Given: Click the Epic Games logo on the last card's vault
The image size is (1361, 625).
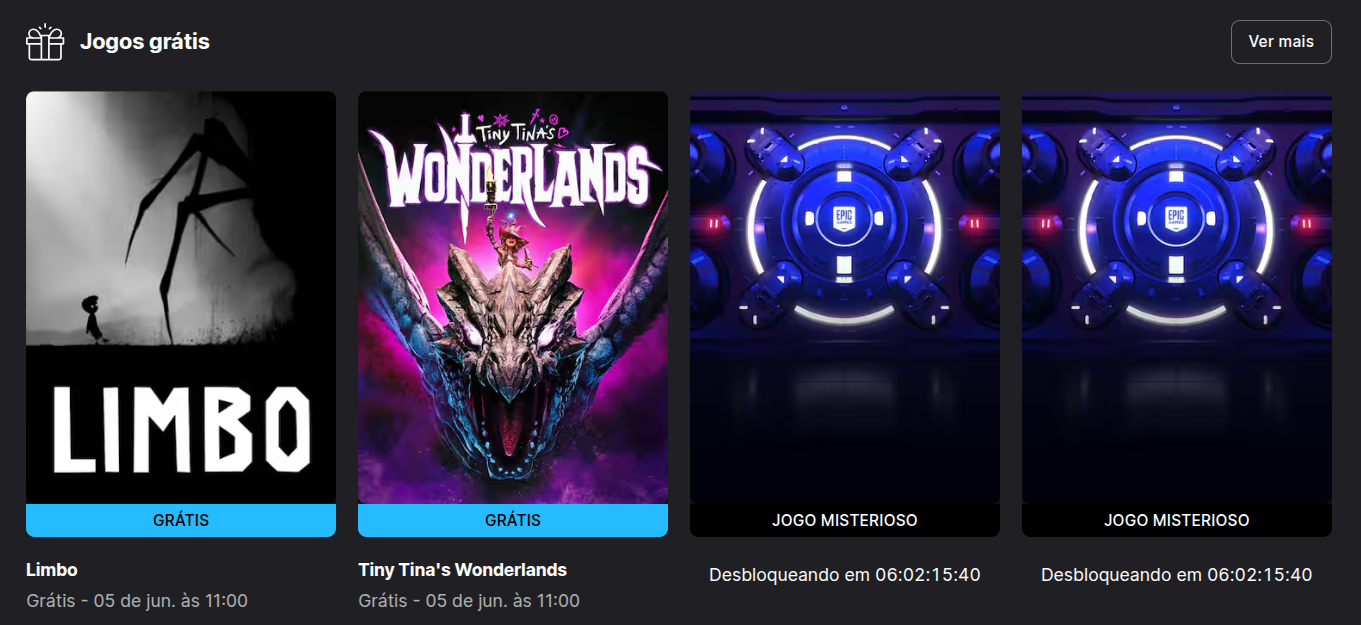Looking at the screenshot, I should coord(1177,218).
